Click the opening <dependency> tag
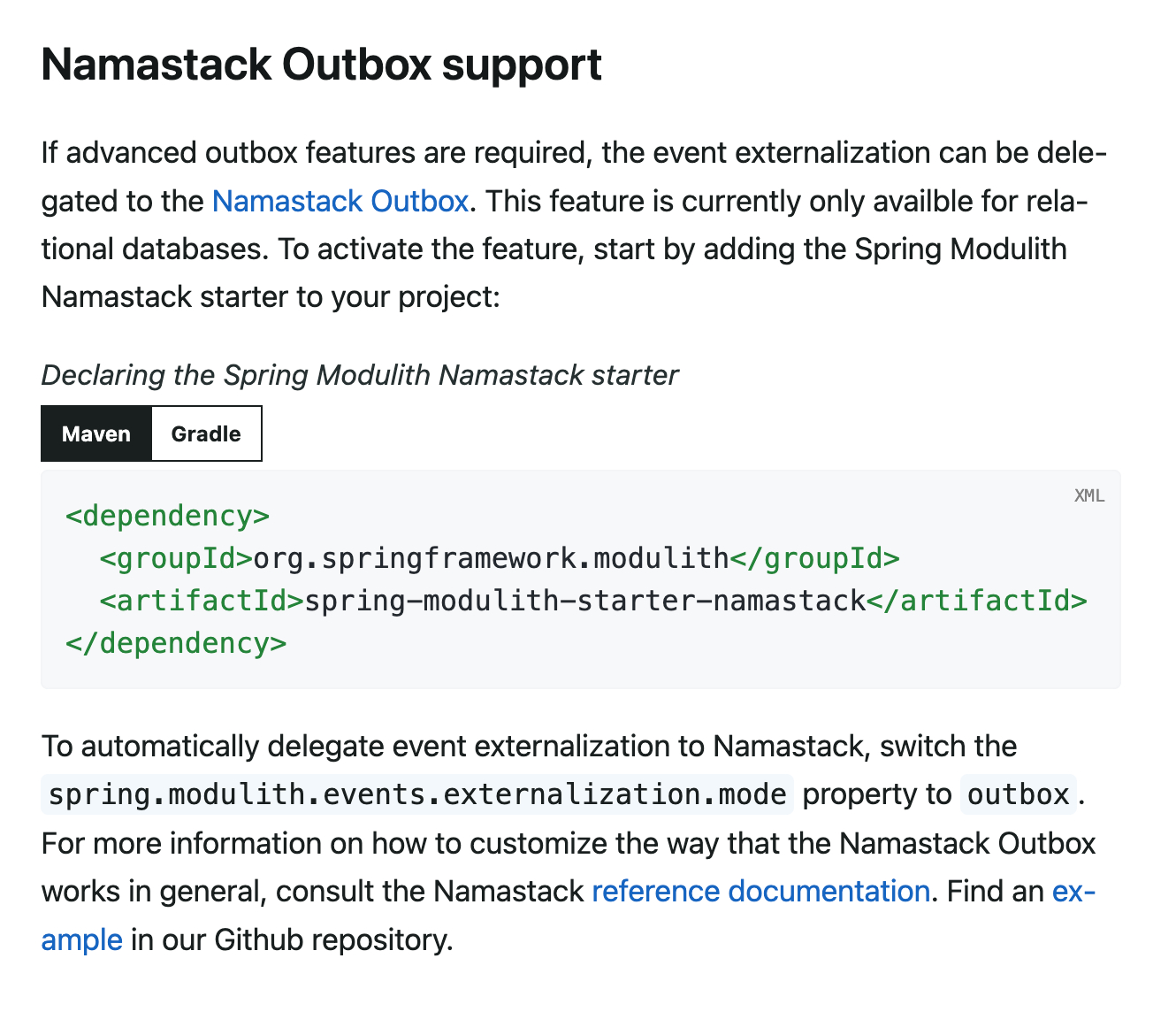The width and height of the screenshot is (1176, 1012). [x=167, y=515]
